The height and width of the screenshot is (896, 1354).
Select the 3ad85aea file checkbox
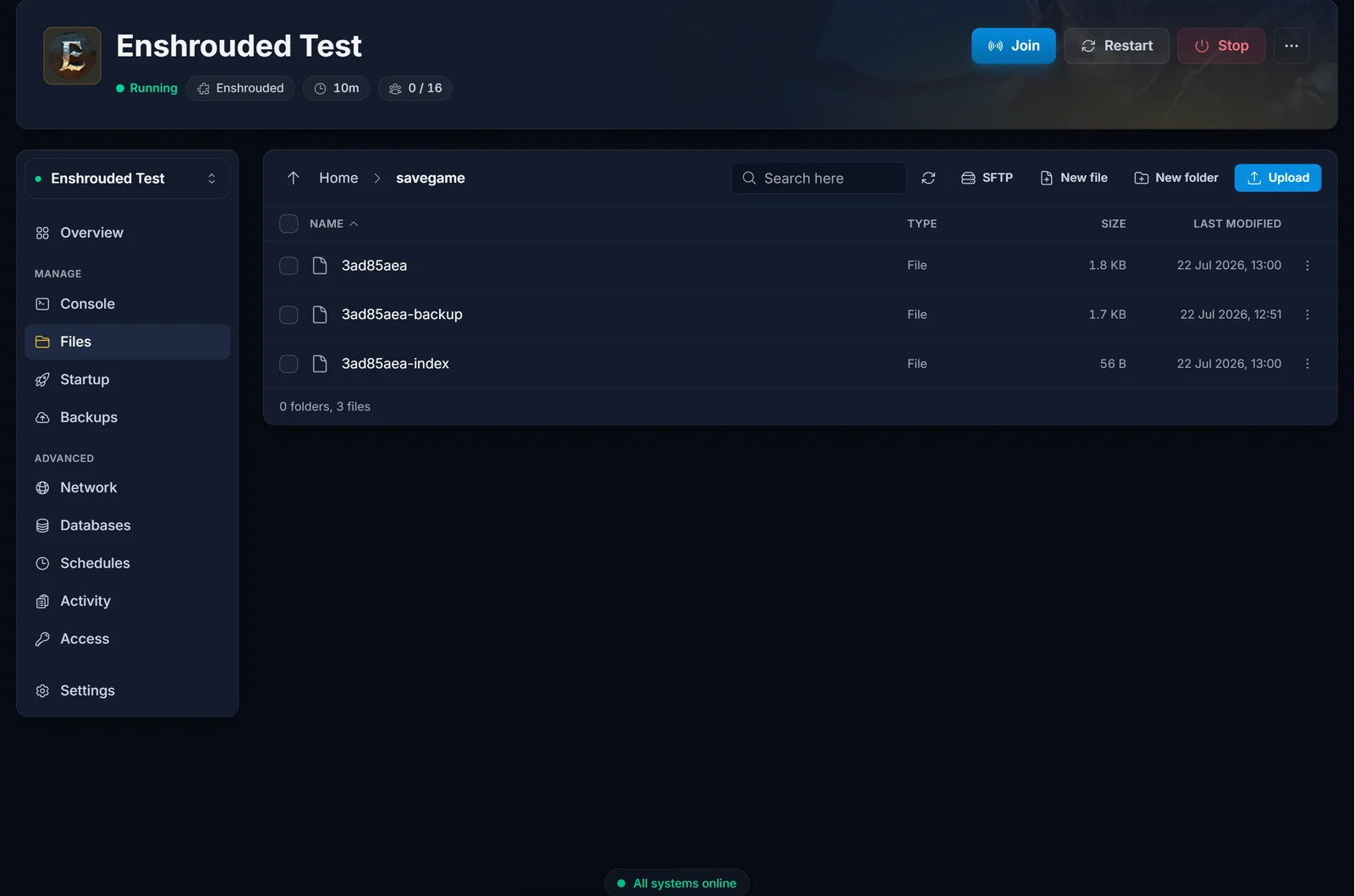289,266
